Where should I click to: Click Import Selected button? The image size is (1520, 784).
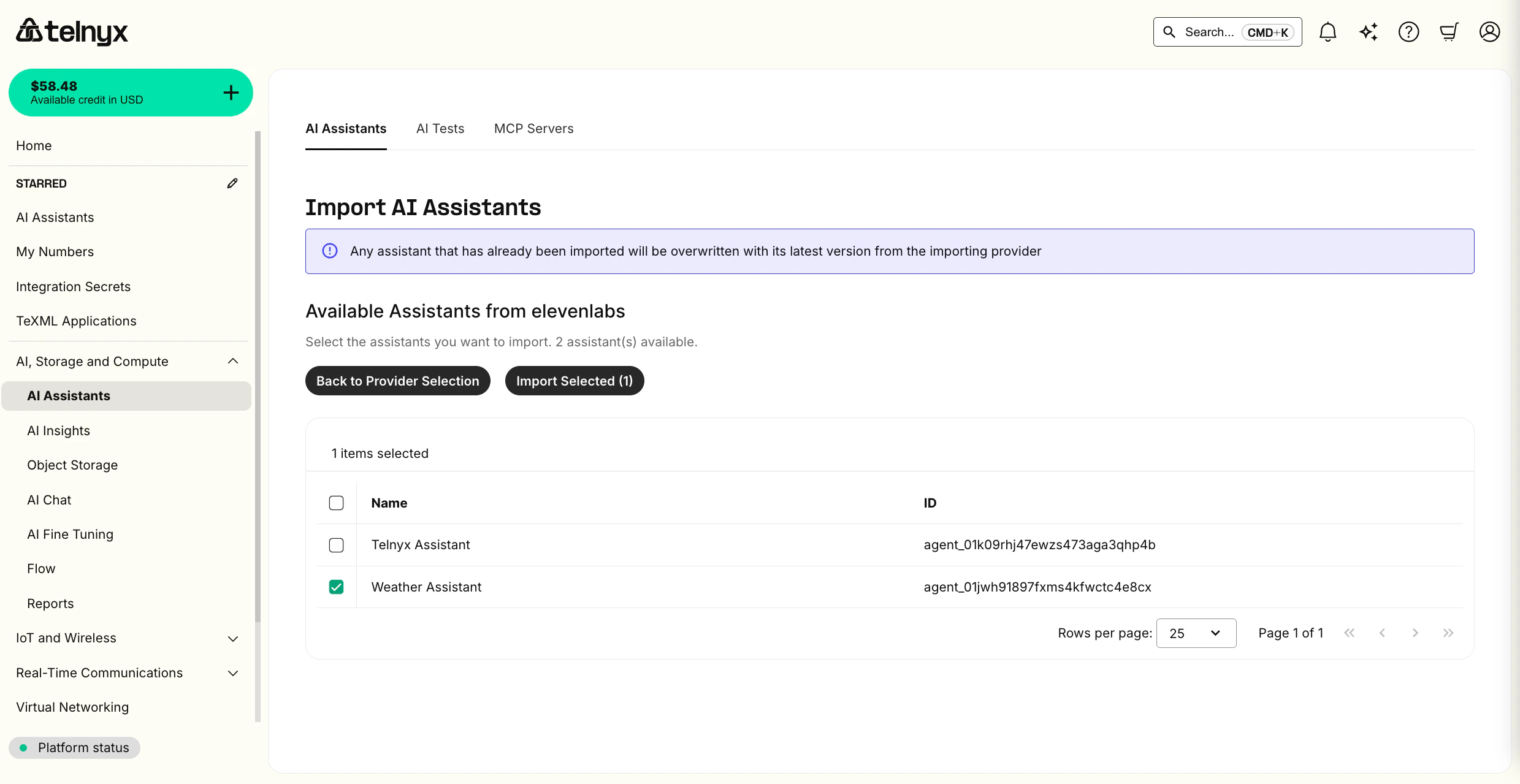[573, 381]
